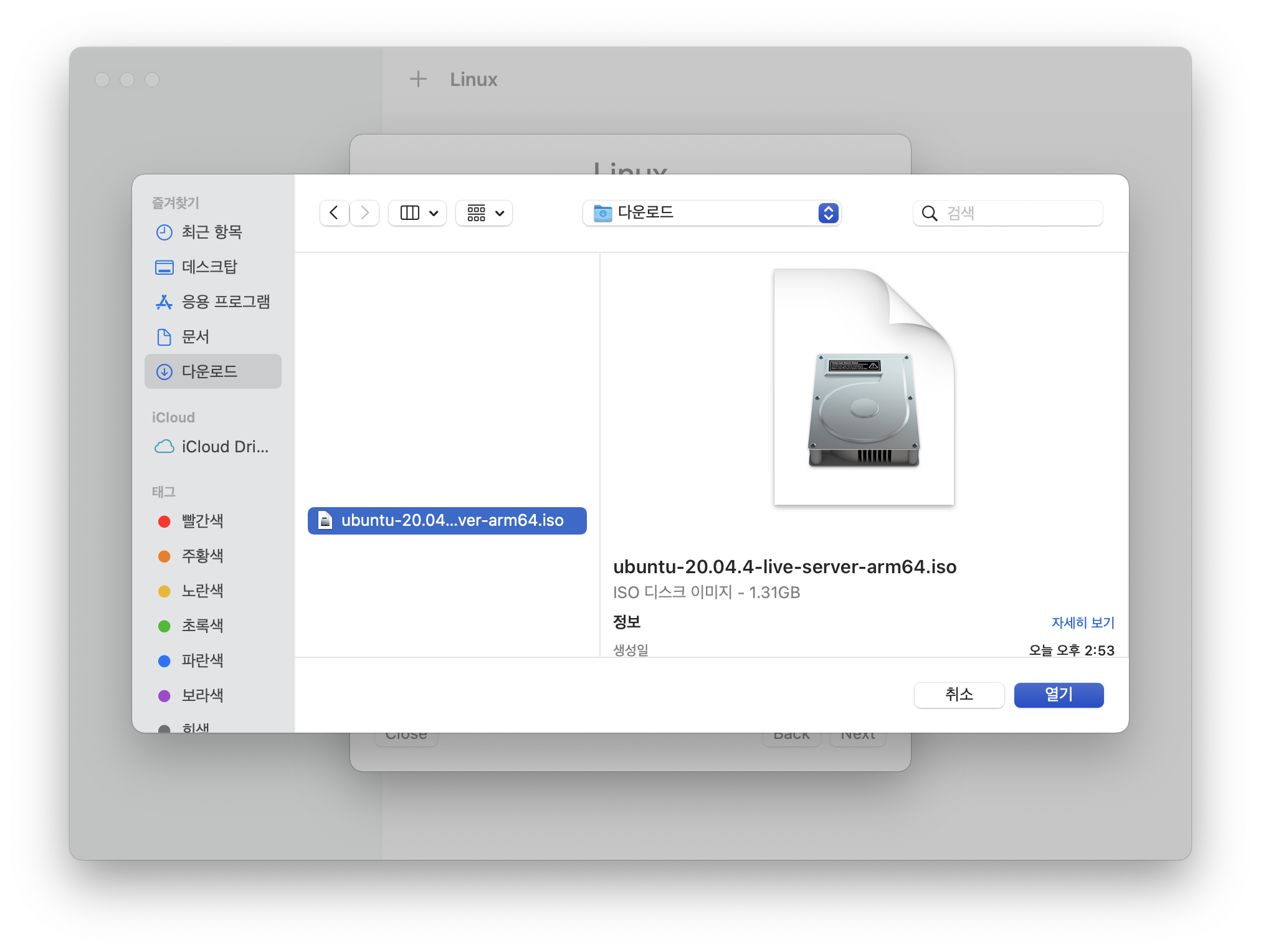Image resolution: width=1261 pixels, height=952 pixels.
Task: Go to 데스크탑 folder in sidebar
Action: [209, 267]
